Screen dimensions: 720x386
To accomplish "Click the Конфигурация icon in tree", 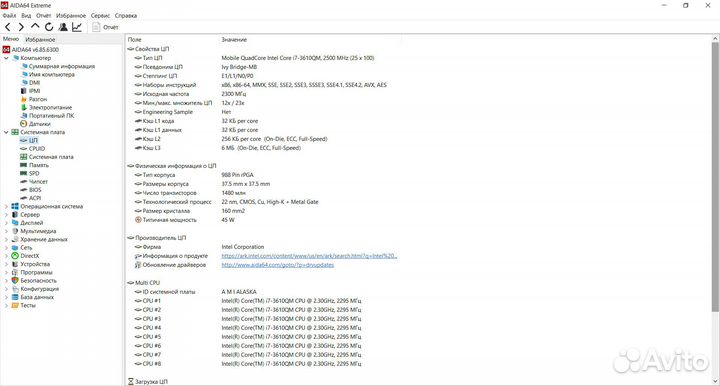I will click(15, 289).
